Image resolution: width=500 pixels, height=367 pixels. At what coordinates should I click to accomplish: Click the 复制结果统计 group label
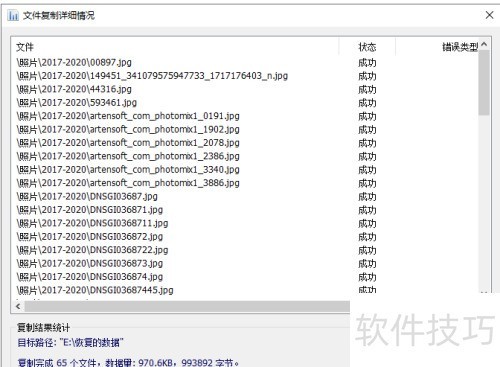pyautogui.click(x=43, y=328)
